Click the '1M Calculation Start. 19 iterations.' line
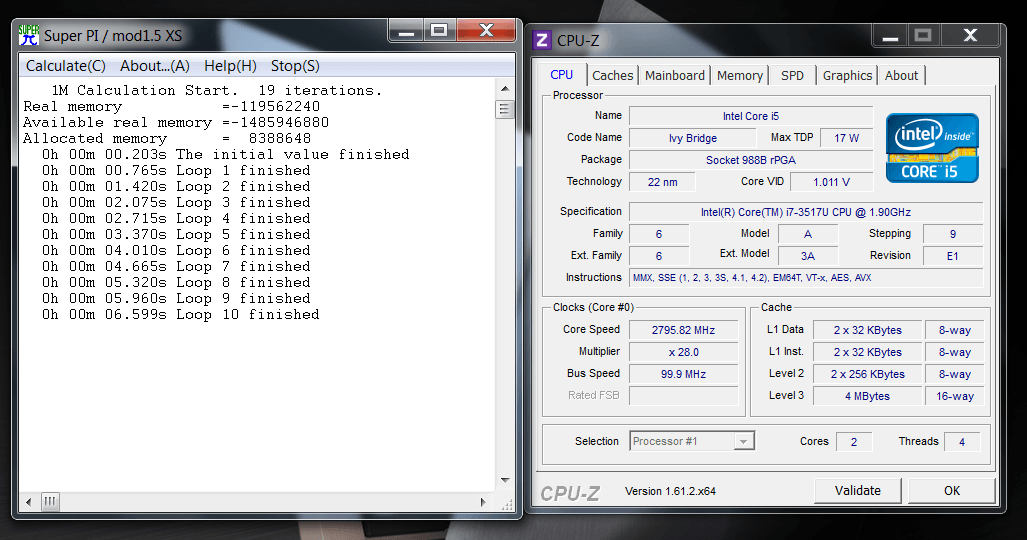Screen dimensions: 1027x540 pos(217,90)
